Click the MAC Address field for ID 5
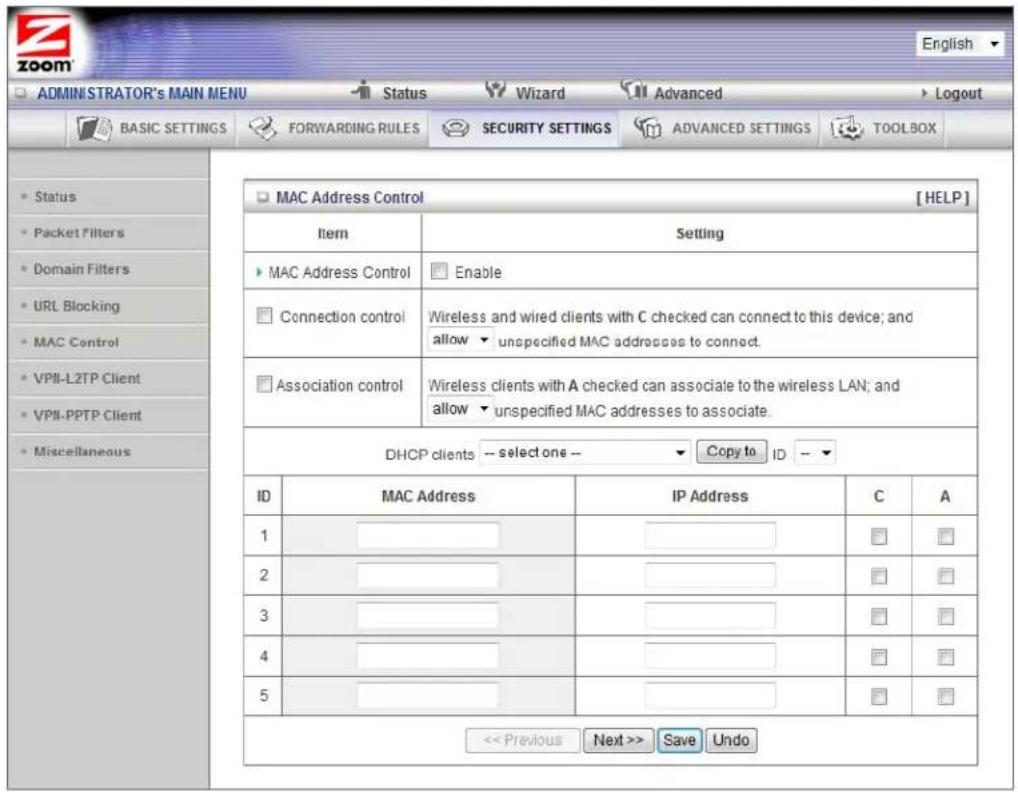The image size is (1018, 792). coord(428,696)
